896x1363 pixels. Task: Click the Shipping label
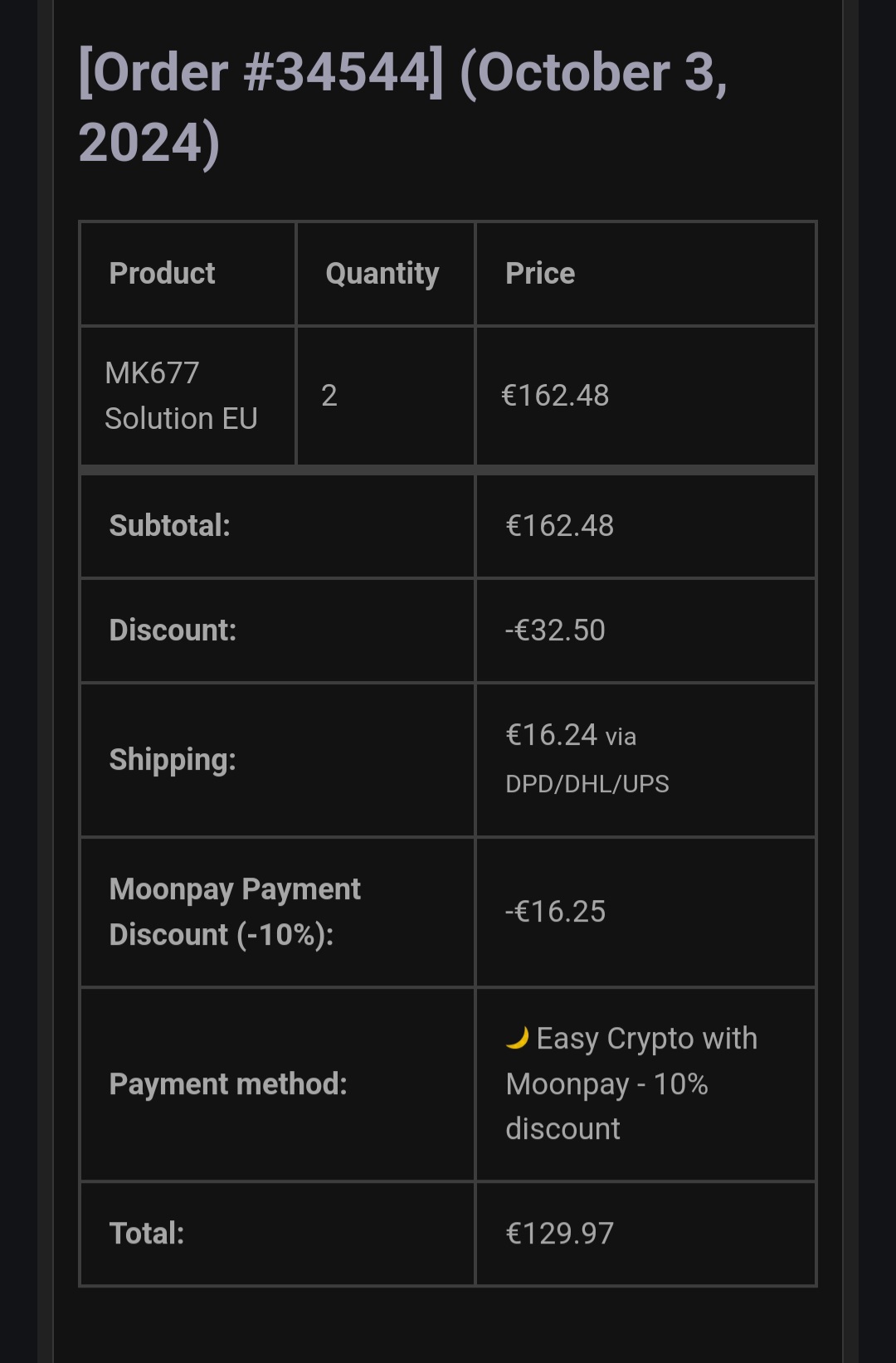[x=173, y=760]
